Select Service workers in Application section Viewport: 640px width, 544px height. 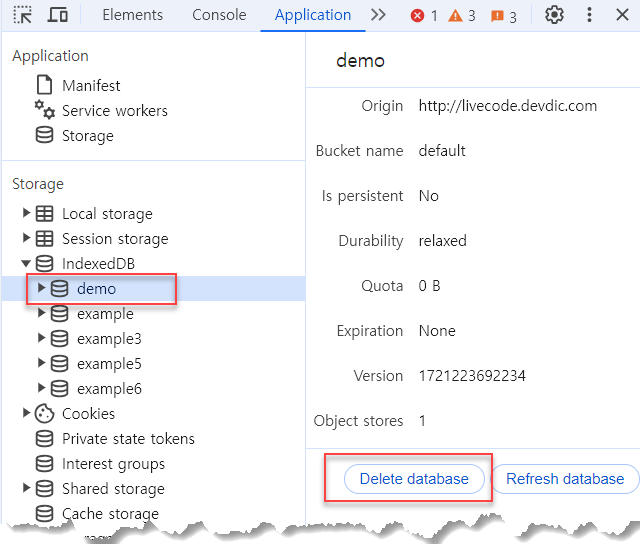(x=114, y=111)
